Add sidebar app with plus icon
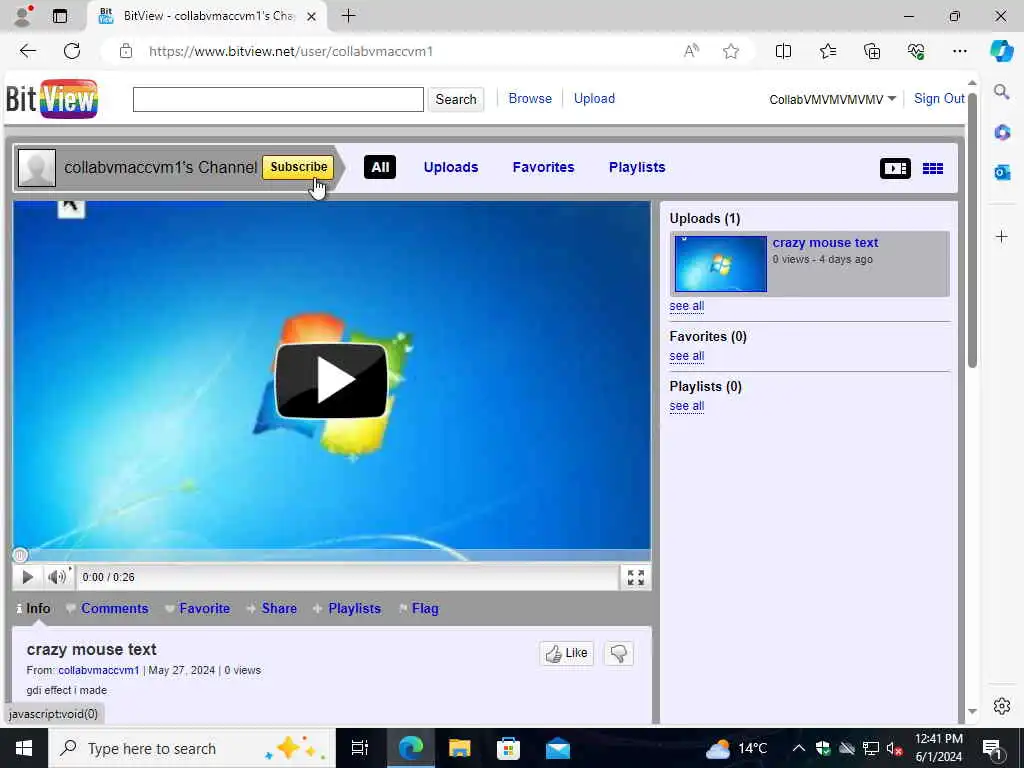 click(1002, 236)
